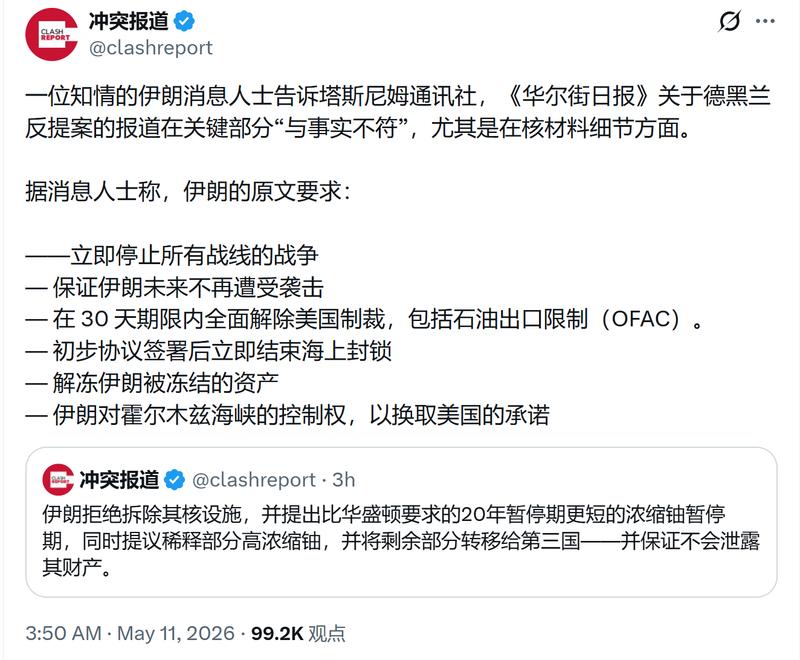Click the line 立即停止所有战线的战争
The width and height of the screenshot is (800, 660).
click(x=172, y=256)
